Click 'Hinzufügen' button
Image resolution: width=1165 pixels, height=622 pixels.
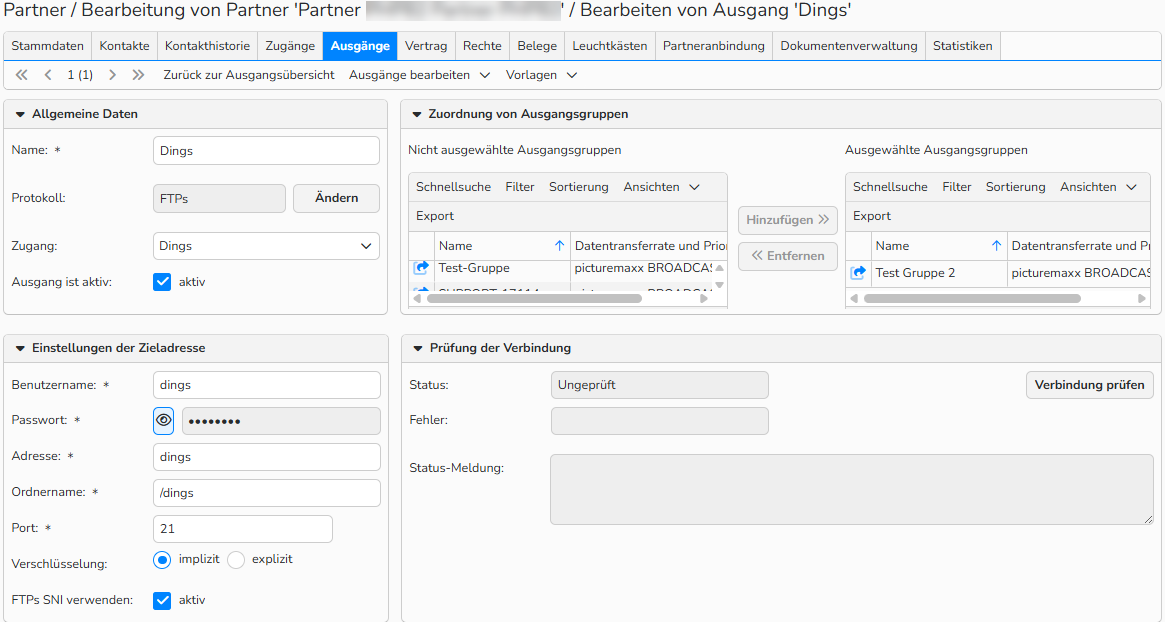[788, 220]
